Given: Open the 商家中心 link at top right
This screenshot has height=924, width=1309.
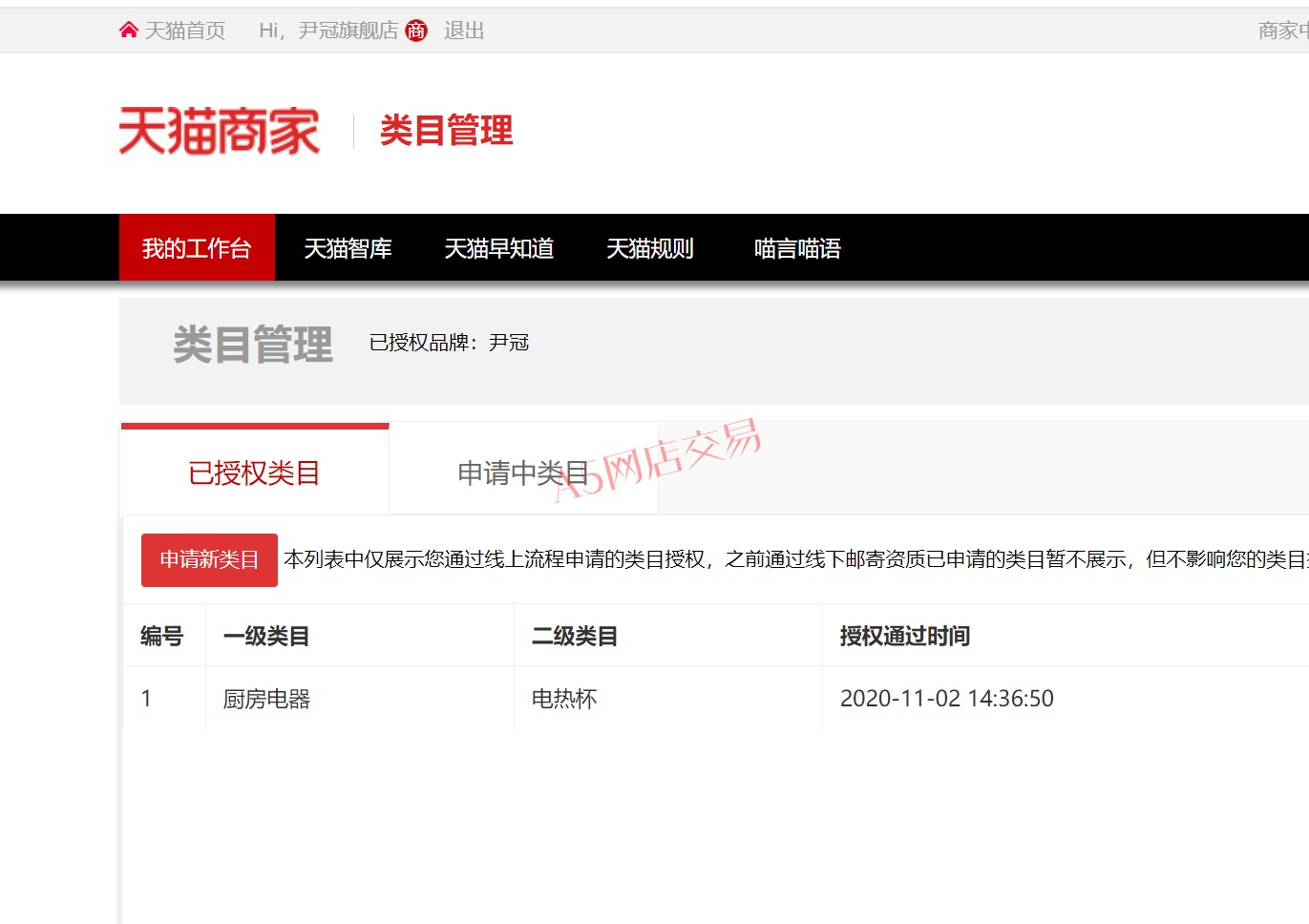Looking at the screenshot, I should coord(1283,31).
